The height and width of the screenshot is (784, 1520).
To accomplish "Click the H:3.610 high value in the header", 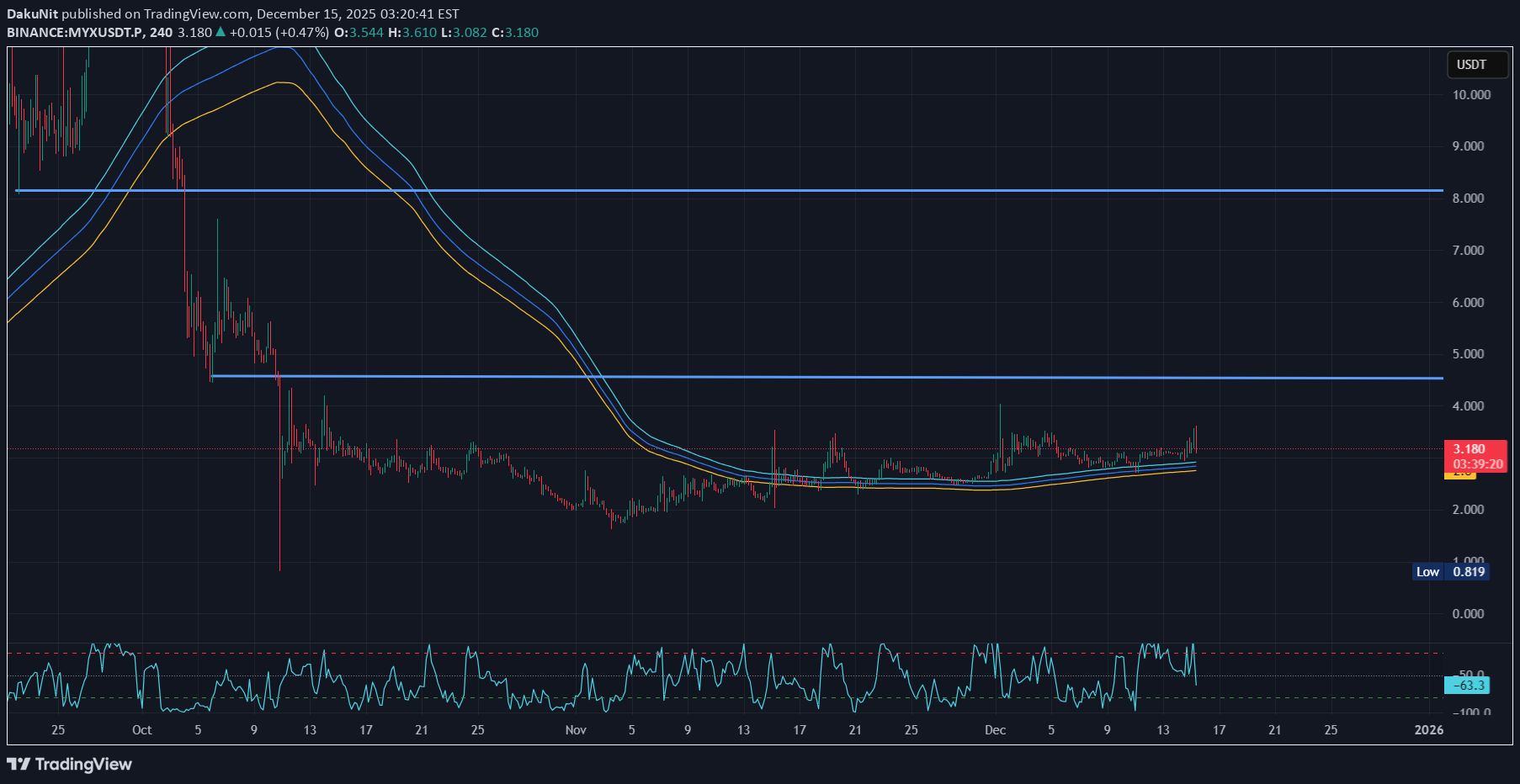I will [x=412, y=33].
